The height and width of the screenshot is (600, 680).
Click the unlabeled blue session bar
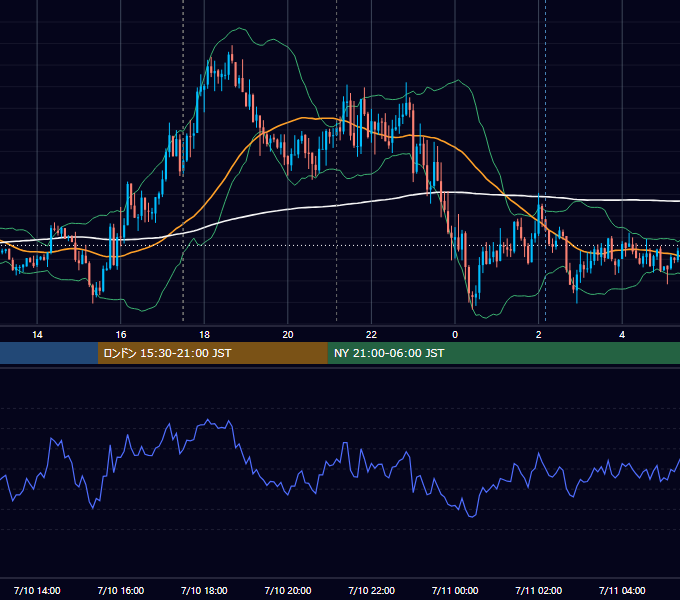49,353
